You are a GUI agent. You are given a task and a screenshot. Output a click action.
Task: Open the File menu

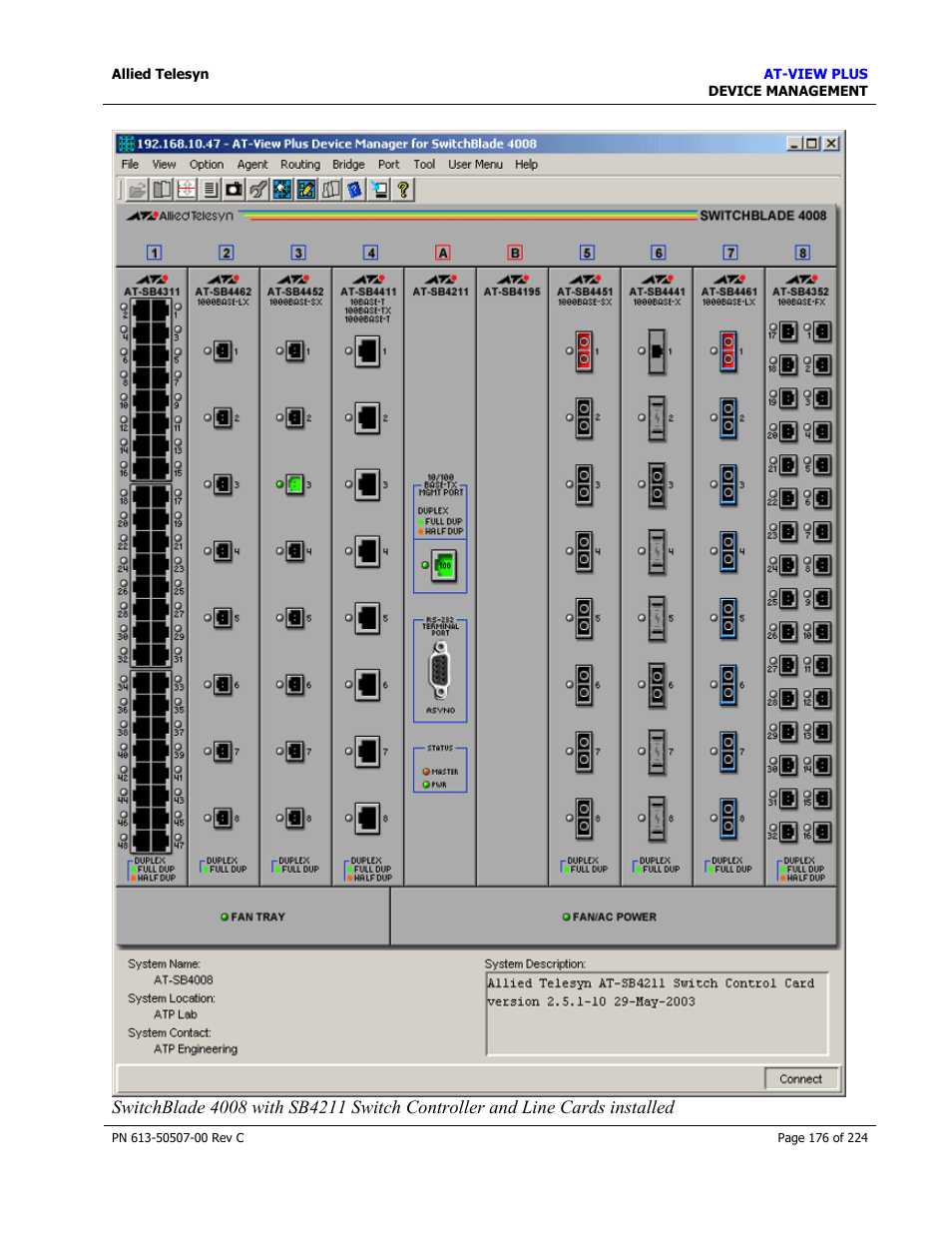[x=130, y=165]
